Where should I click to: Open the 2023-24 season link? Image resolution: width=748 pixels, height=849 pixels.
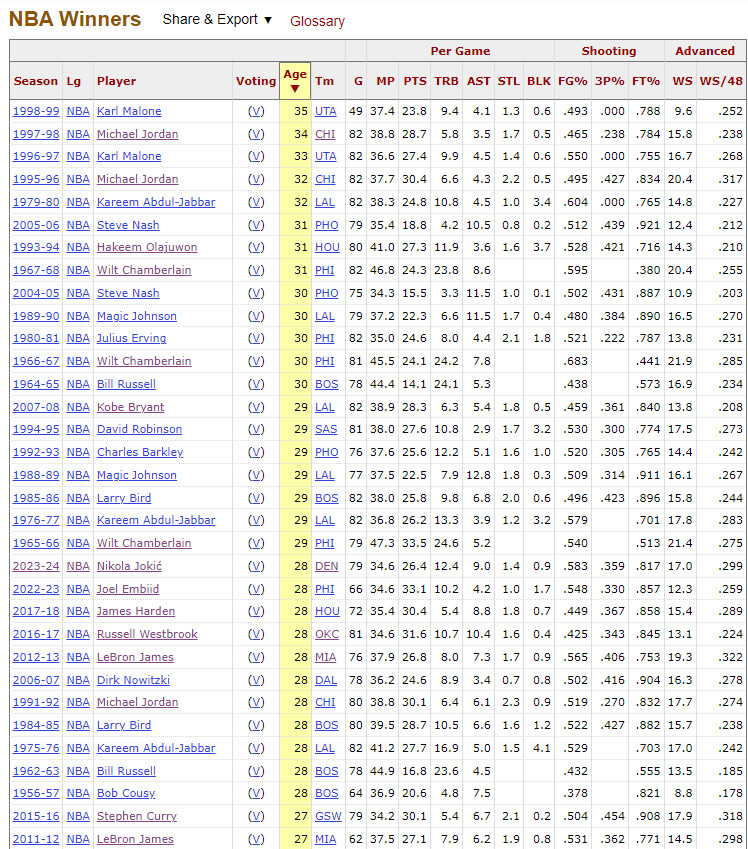36,566
